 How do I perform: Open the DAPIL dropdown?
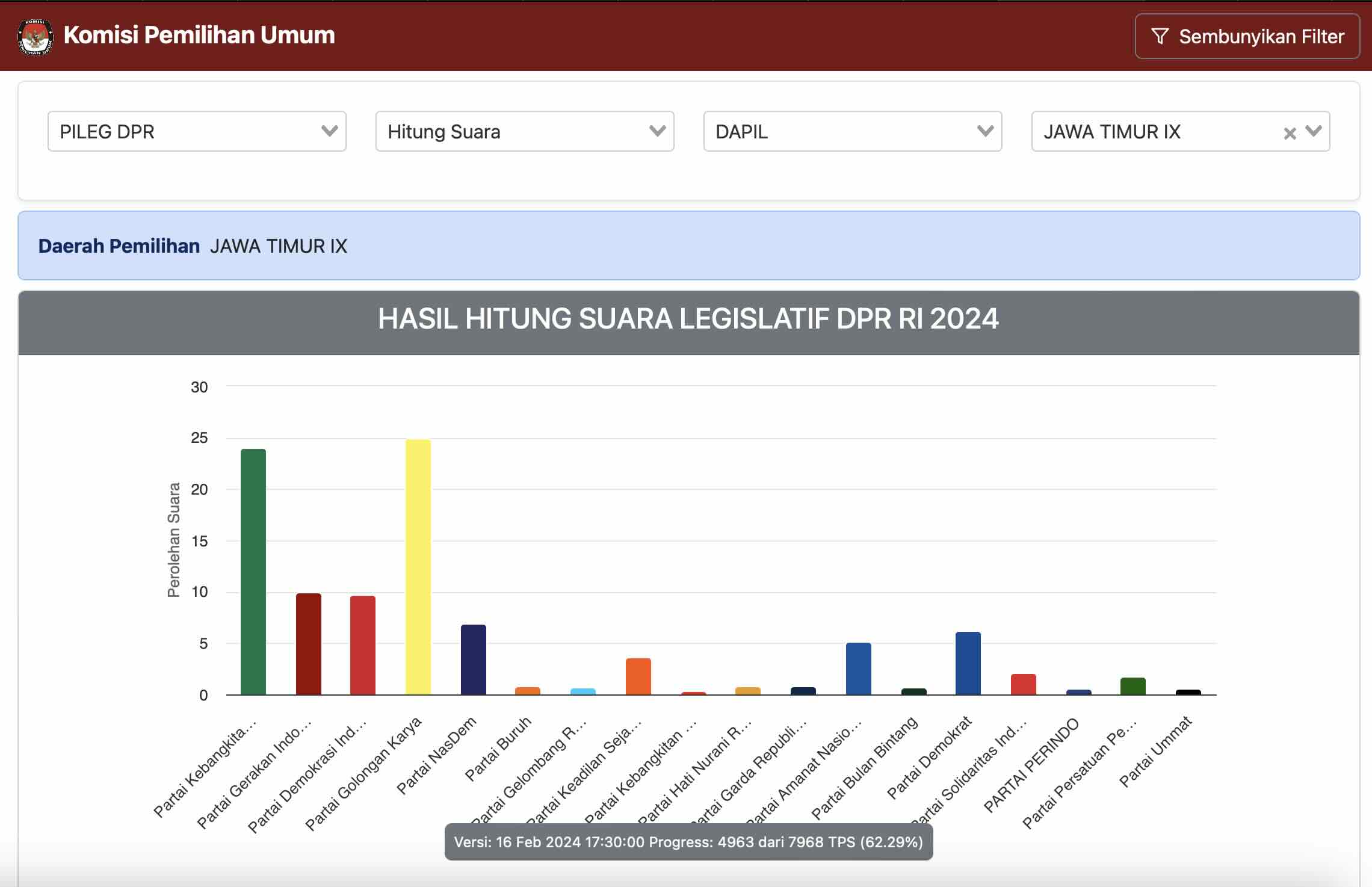pyautogui.click(x=852, y=131)
